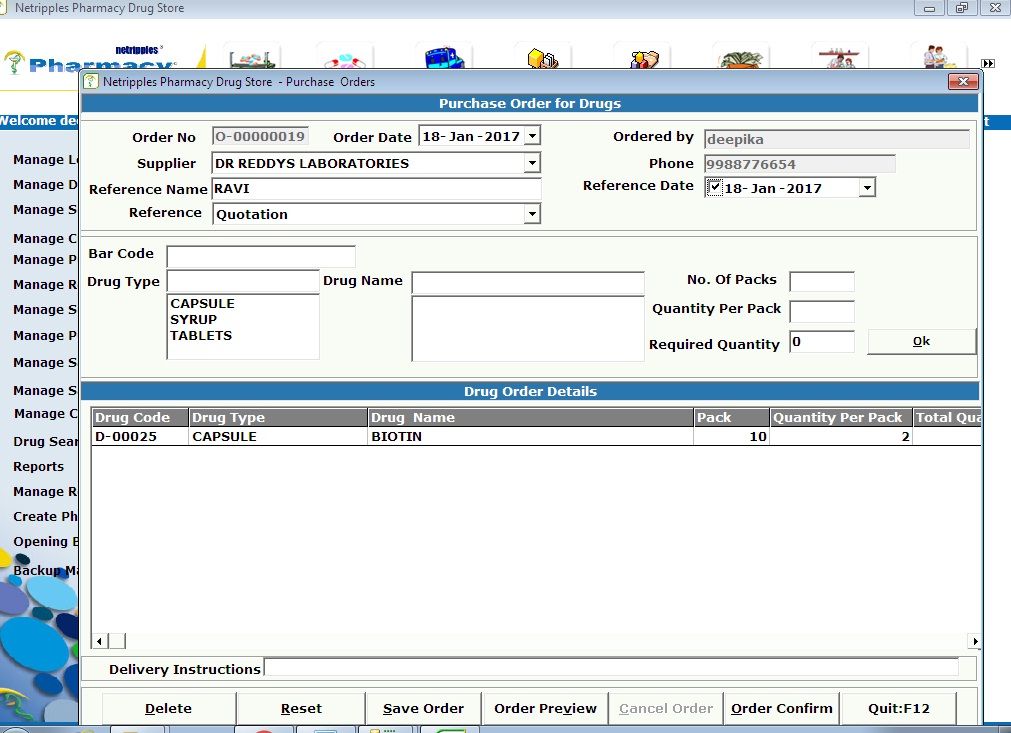Screen dimensions: 1011x733
Task: Quit the dialog using Quit:F12
Action: coord(899,709)
